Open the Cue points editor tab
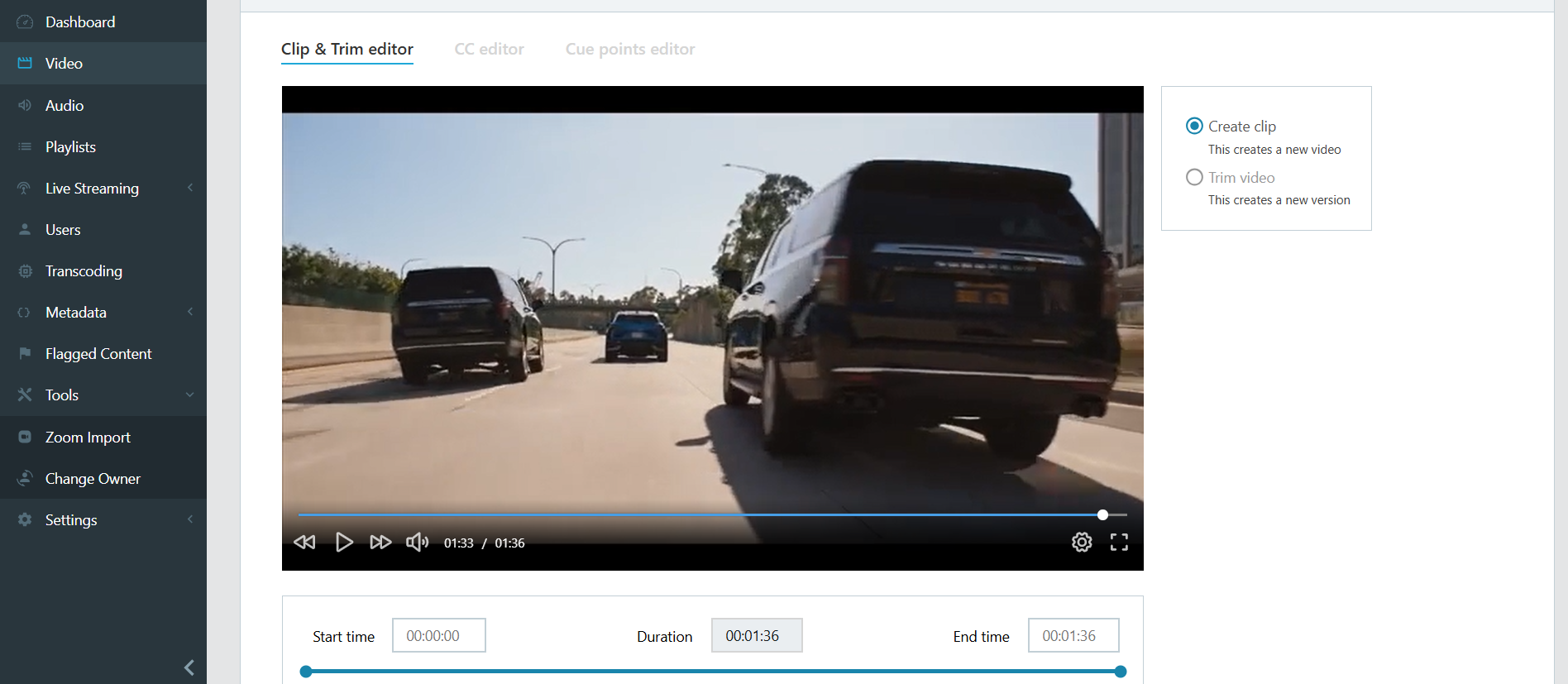This screenshot has height=684, width=1568. click(x=630, y=50)
